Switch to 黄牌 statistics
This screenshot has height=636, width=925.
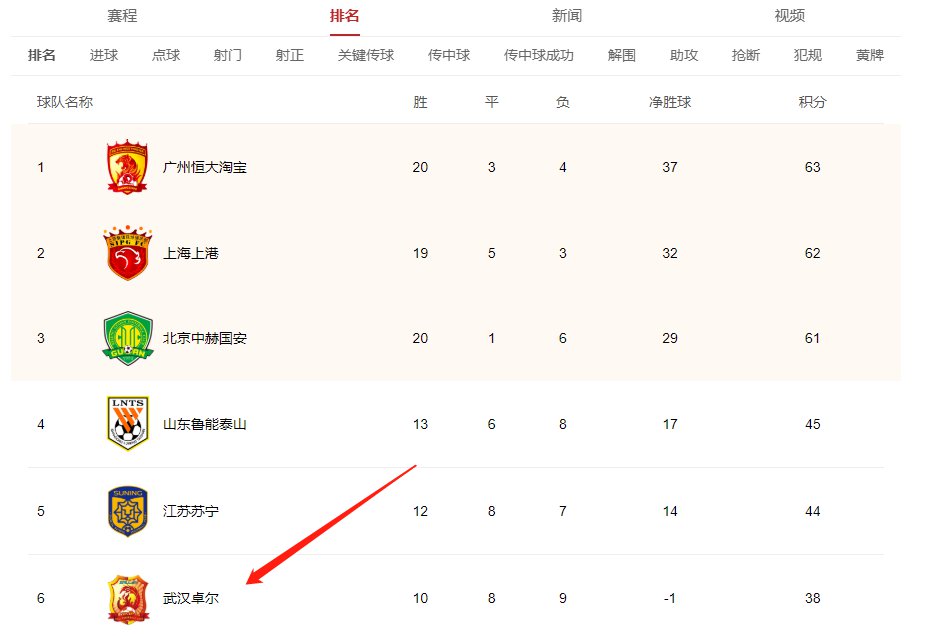pyautogui.click(x=868, y=56)
